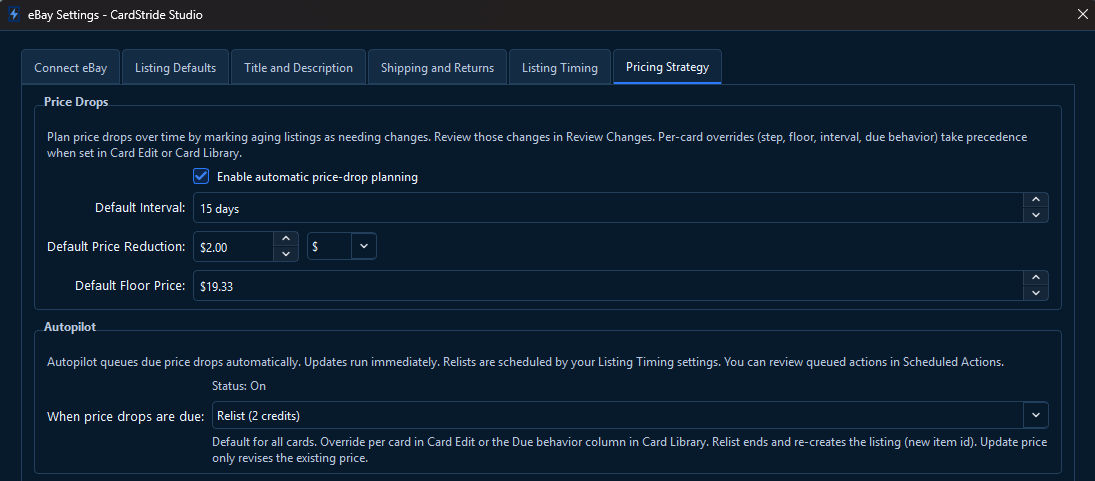Screen dimensions: 1095x481
Task: Click the Default Price Reduction amount field
Action: click(233, 247)
